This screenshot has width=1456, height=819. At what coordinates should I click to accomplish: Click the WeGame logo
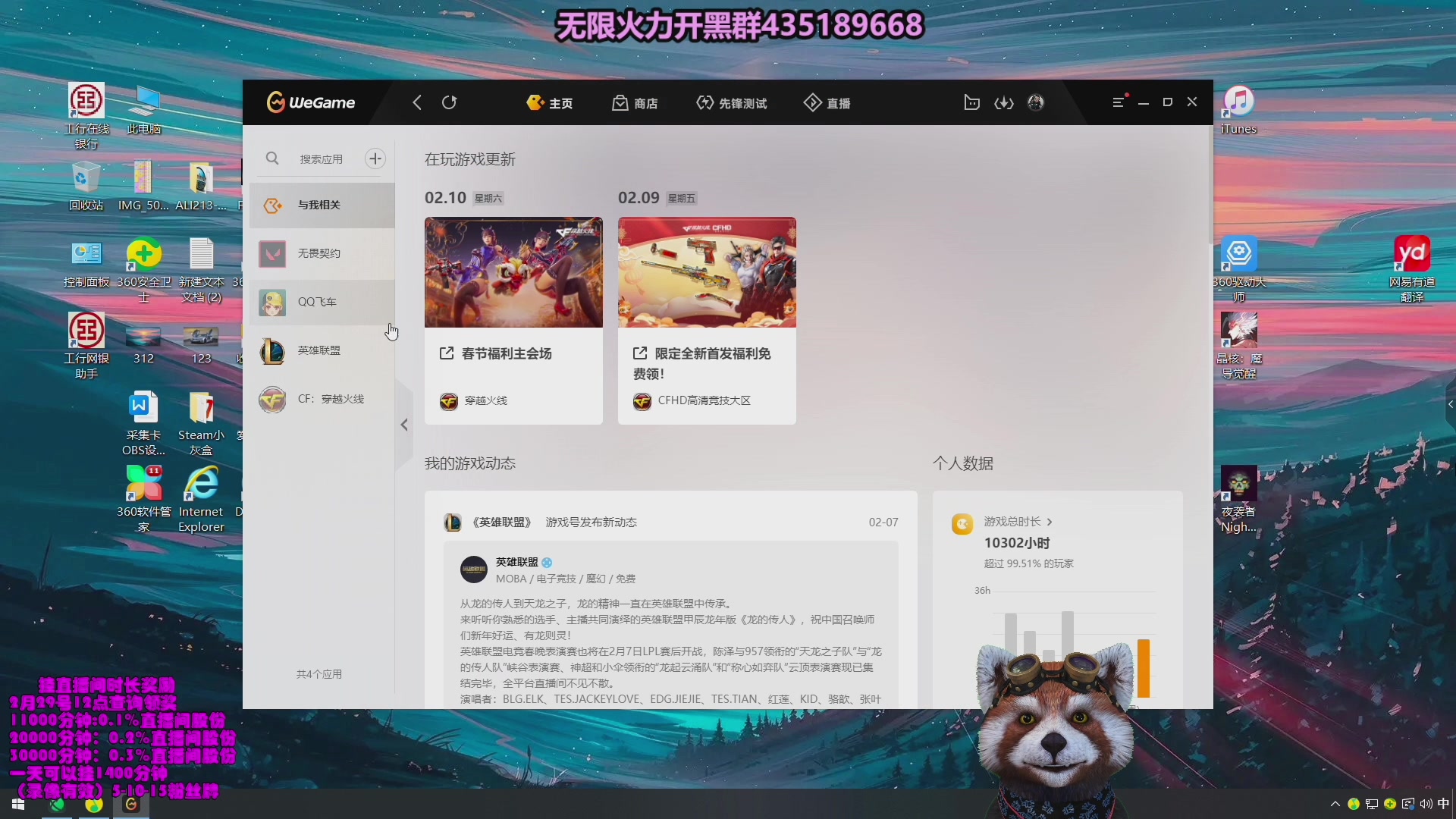click(311, 102)
